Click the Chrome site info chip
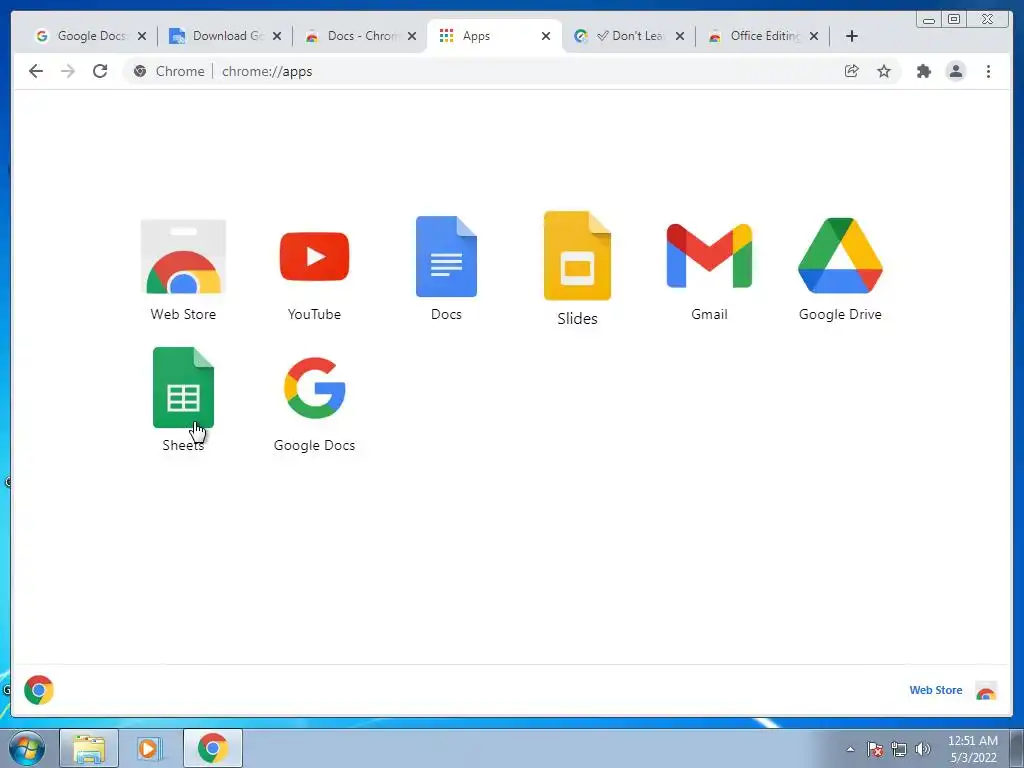 [169, 71]
